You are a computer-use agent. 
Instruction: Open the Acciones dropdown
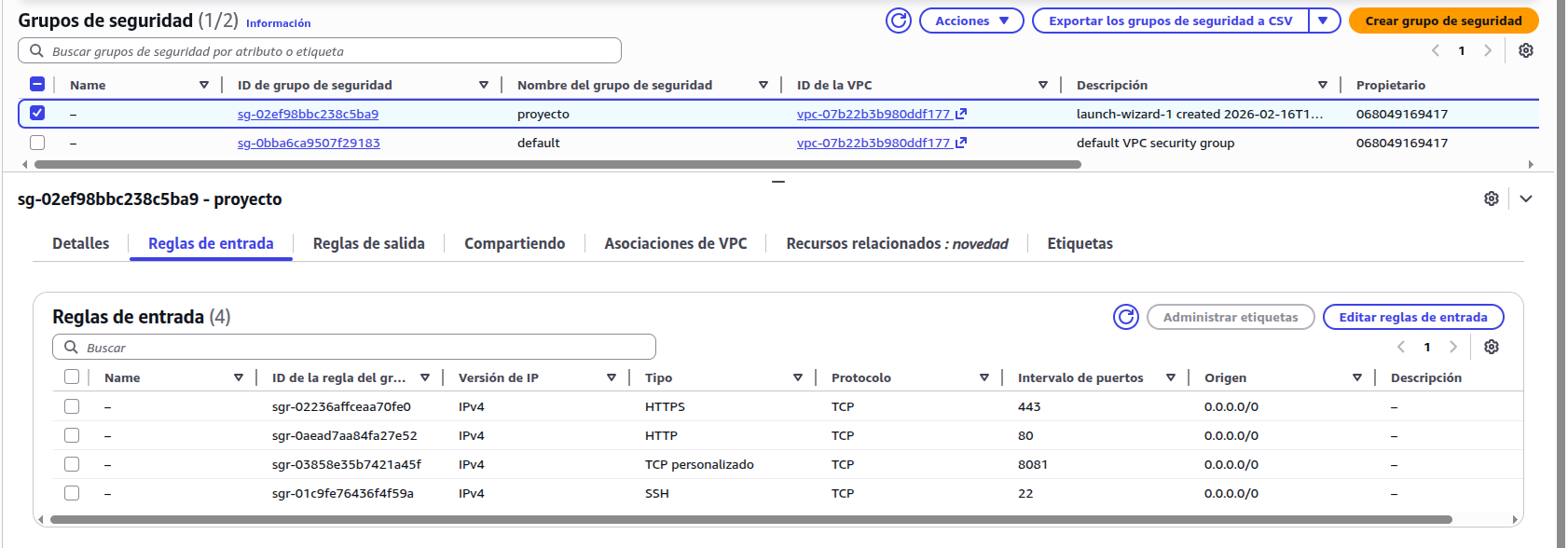click(971, 21)
